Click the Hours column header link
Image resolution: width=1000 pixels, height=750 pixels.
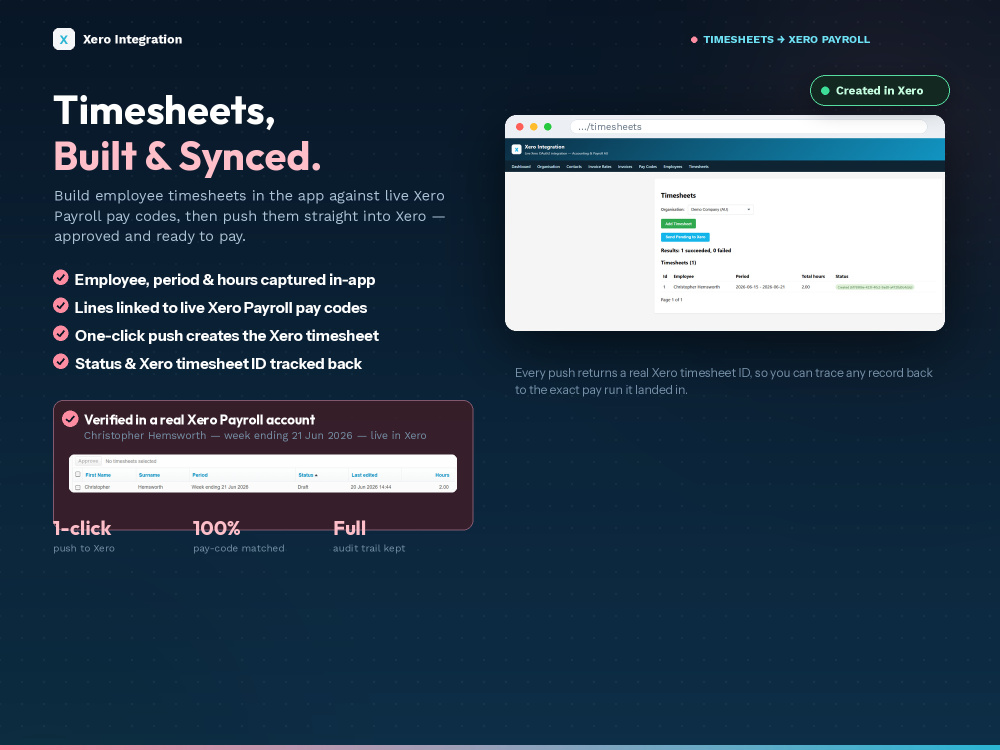click(442, 475)
